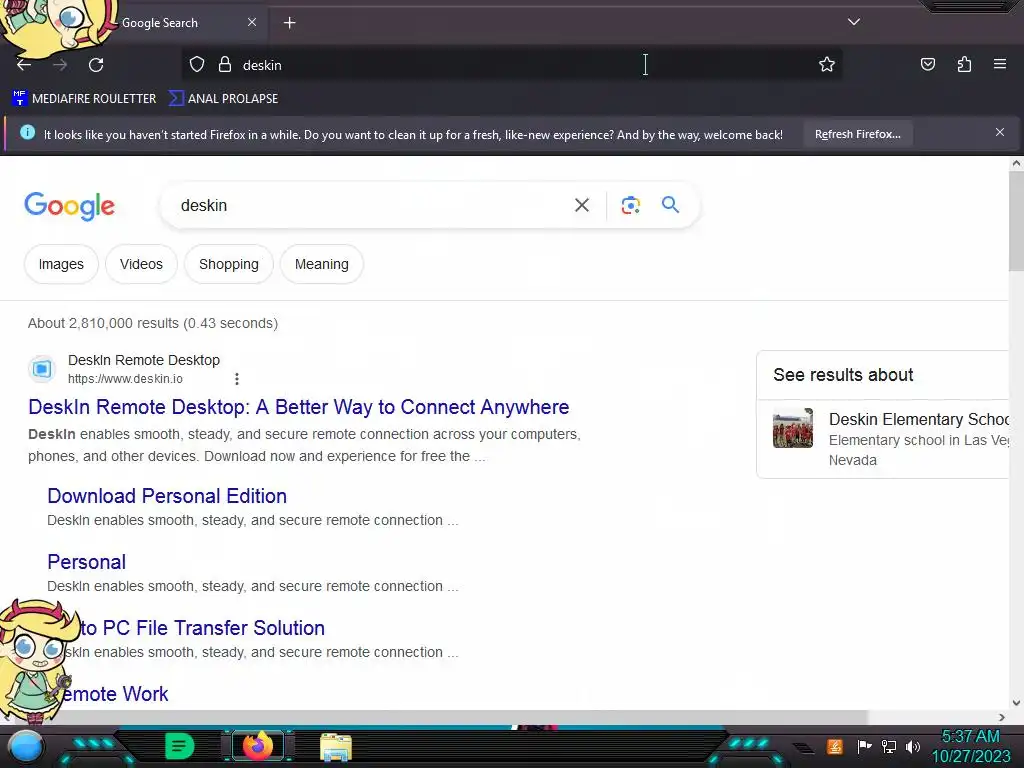The height and width of the screenshot is (768, 1024).
Task: Click the Refresh Firefox button
Action: 857,134
